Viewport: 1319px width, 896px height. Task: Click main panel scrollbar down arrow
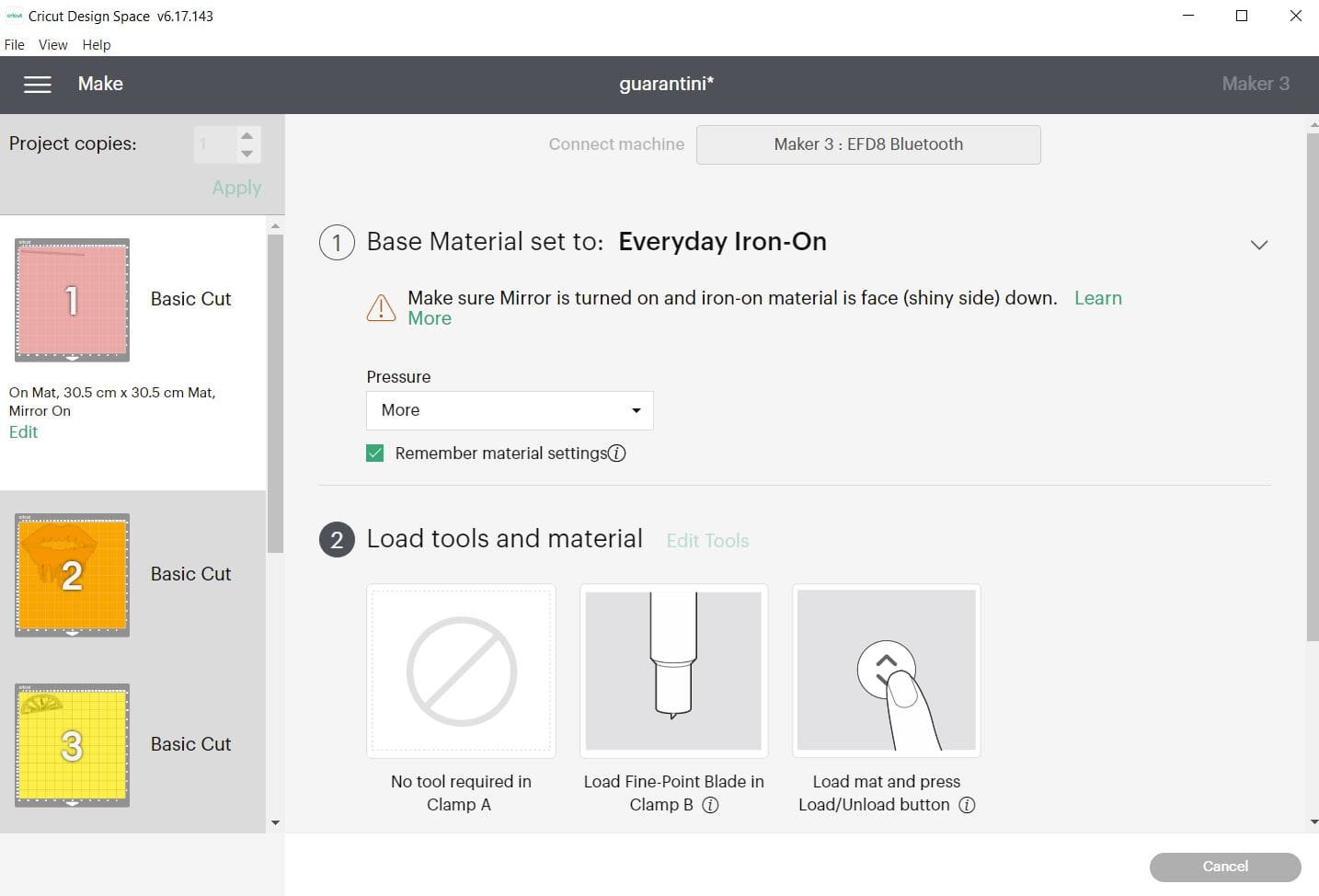tap(1313, 822)
